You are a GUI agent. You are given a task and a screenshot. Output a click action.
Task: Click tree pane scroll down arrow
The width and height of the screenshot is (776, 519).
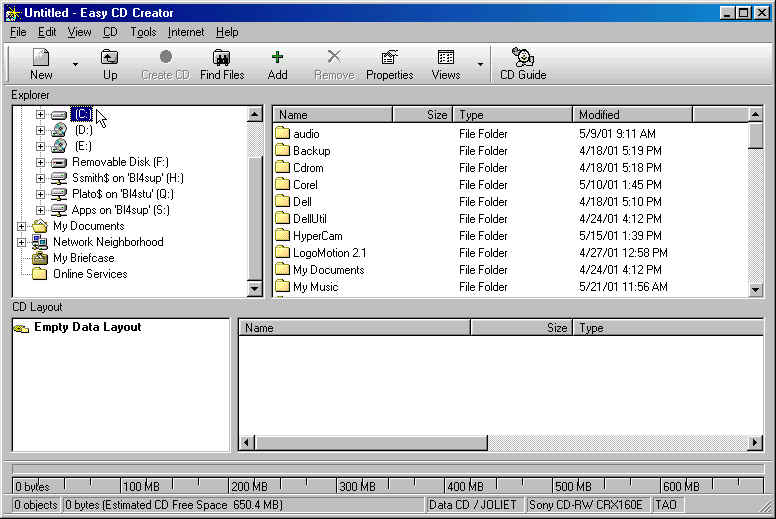pyautogui.click(x=254, y=288)
